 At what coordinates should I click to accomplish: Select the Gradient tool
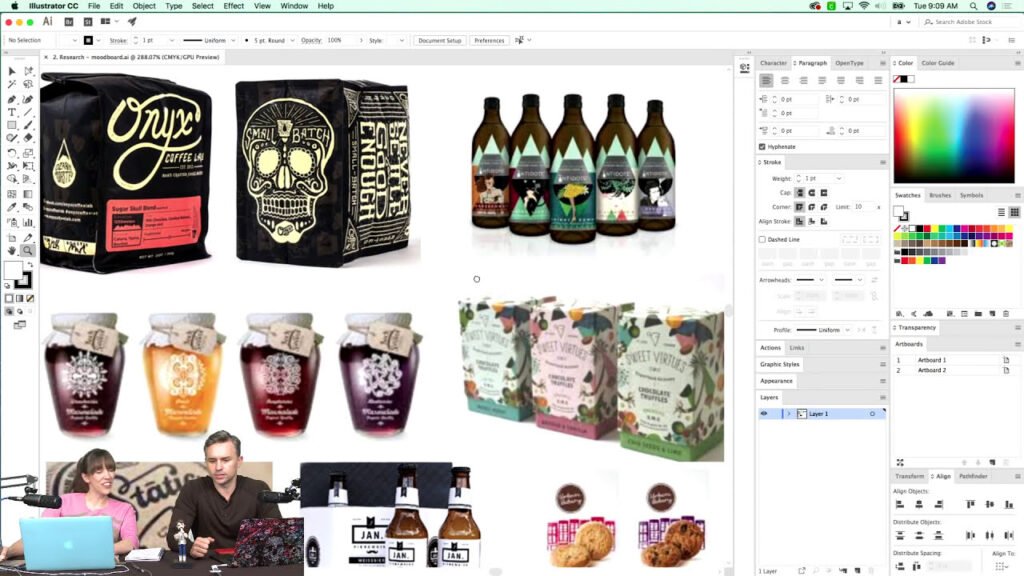click(28, 194)
